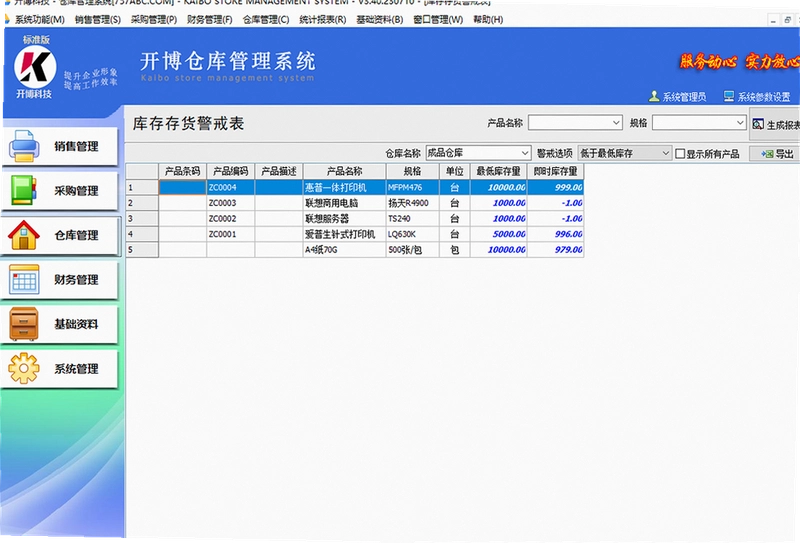Click the 系统管理员 user icon

654,96
